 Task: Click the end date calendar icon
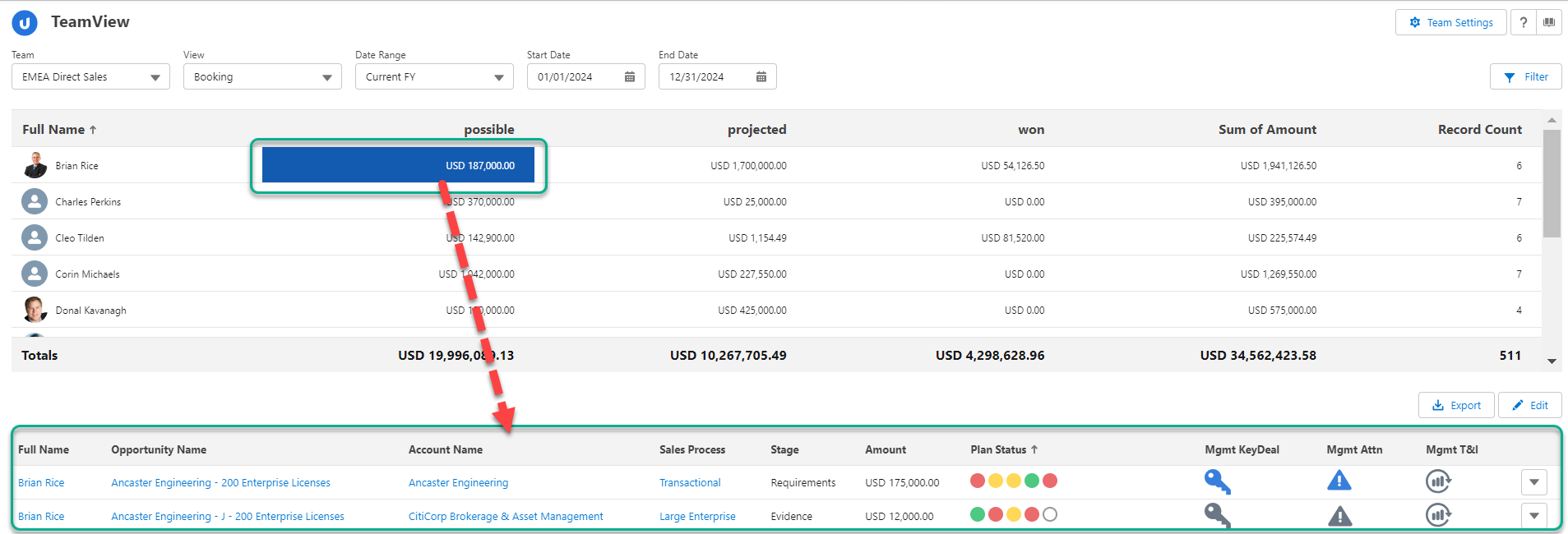pos(761,77)
